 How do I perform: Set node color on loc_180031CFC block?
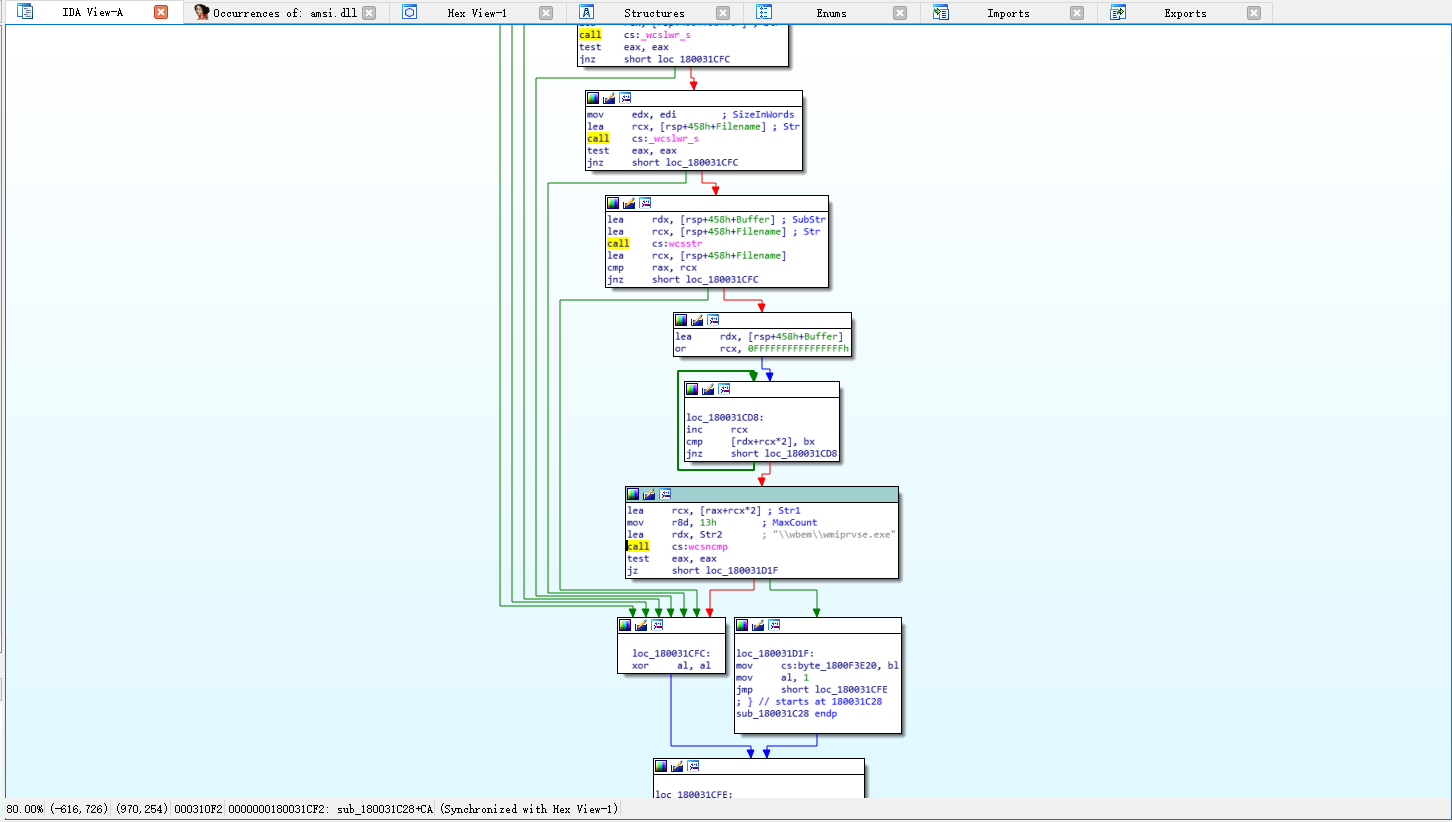625,625
